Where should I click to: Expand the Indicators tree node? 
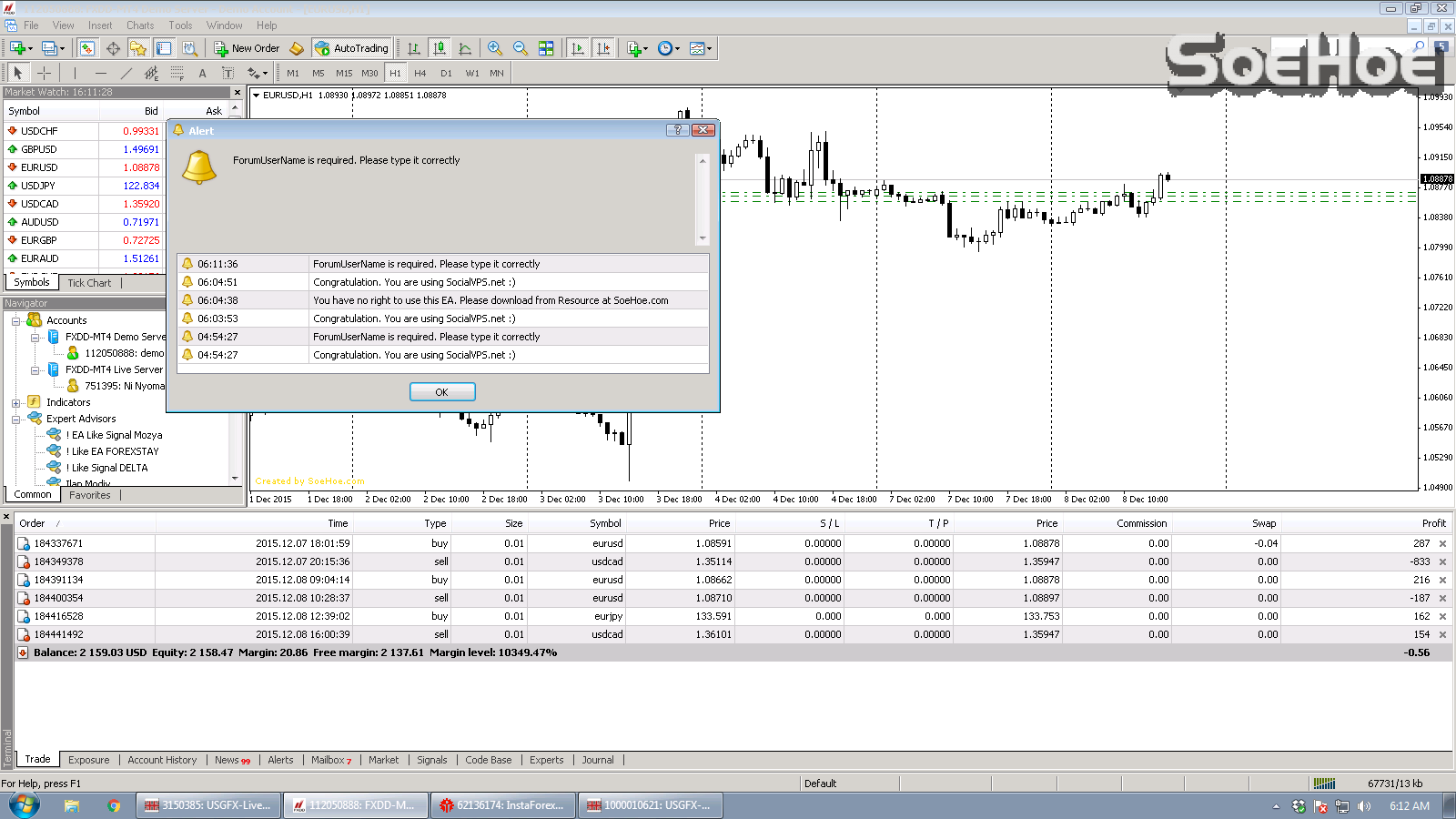pyautogui.click(x=16, y=402)
